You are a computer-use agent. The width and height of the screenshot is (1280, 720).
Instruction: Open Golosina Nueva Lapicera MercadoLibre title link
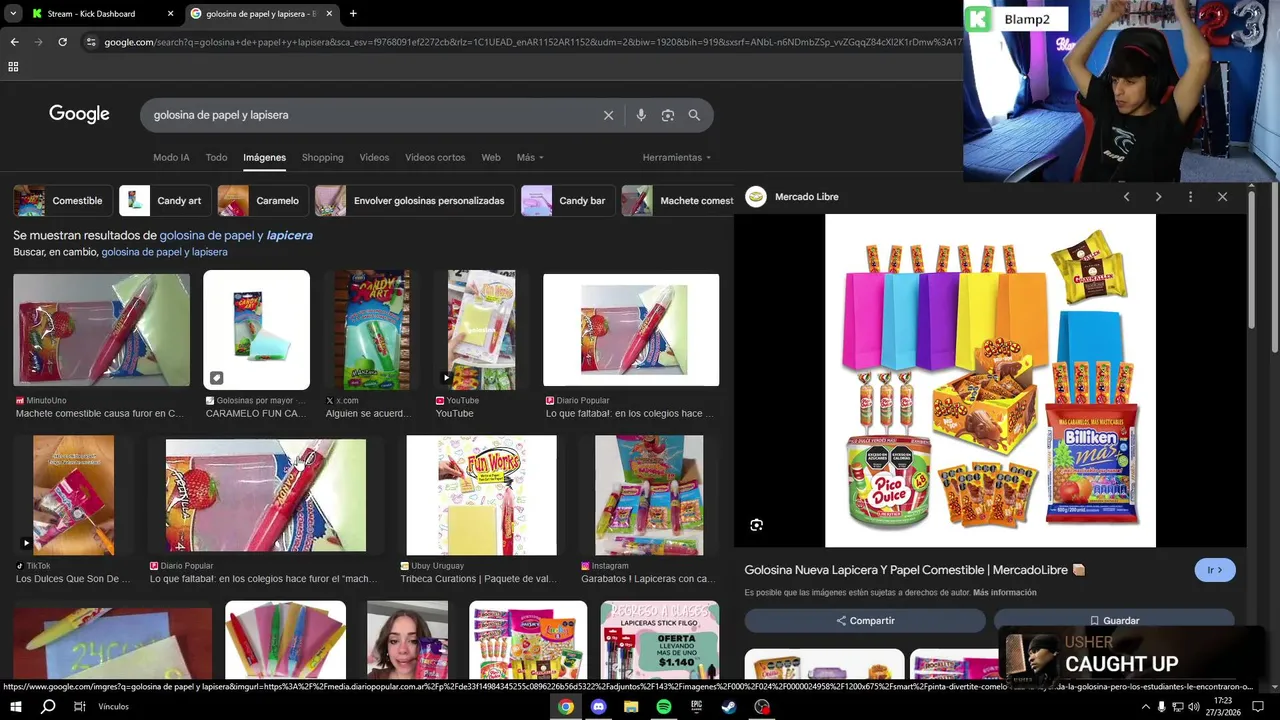[x=906, y=570]
